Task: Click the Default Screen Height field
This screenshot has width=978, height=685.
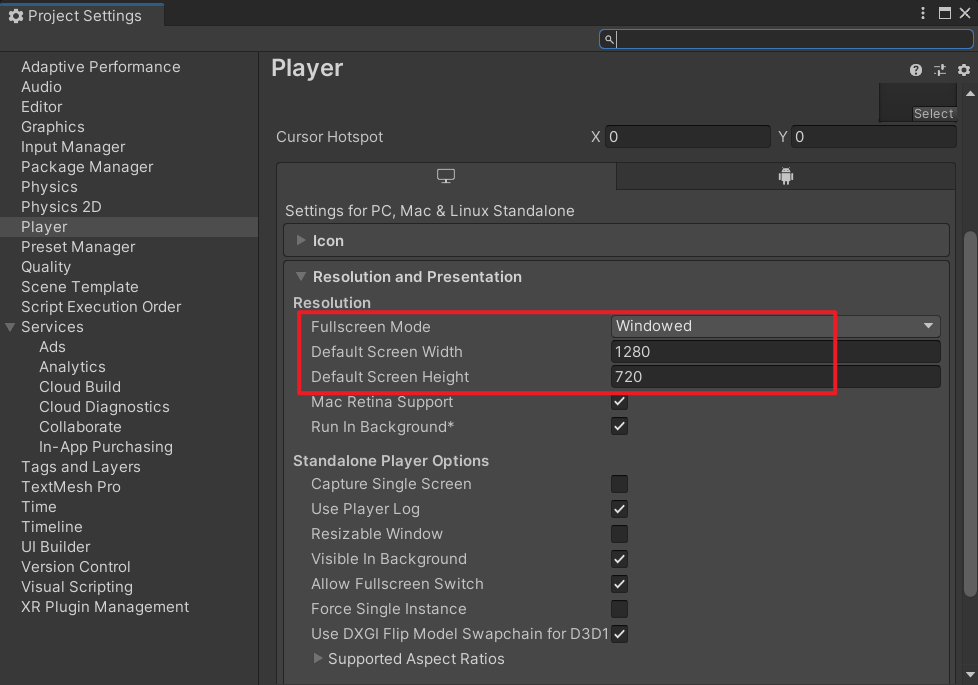Action: [x=775, y=377]
